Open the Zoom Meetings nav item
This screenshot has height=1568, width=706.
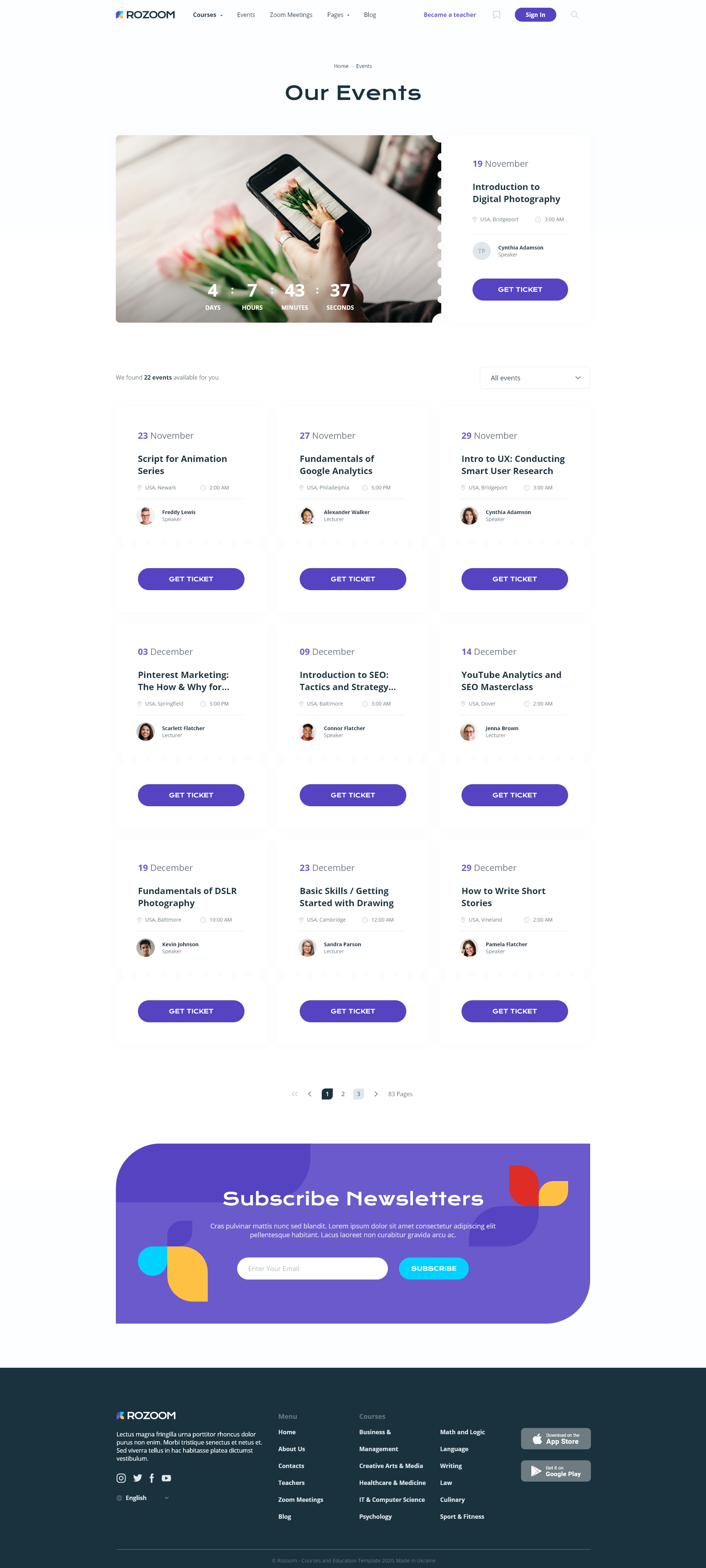pyautogui.click(x=290, y=15)
